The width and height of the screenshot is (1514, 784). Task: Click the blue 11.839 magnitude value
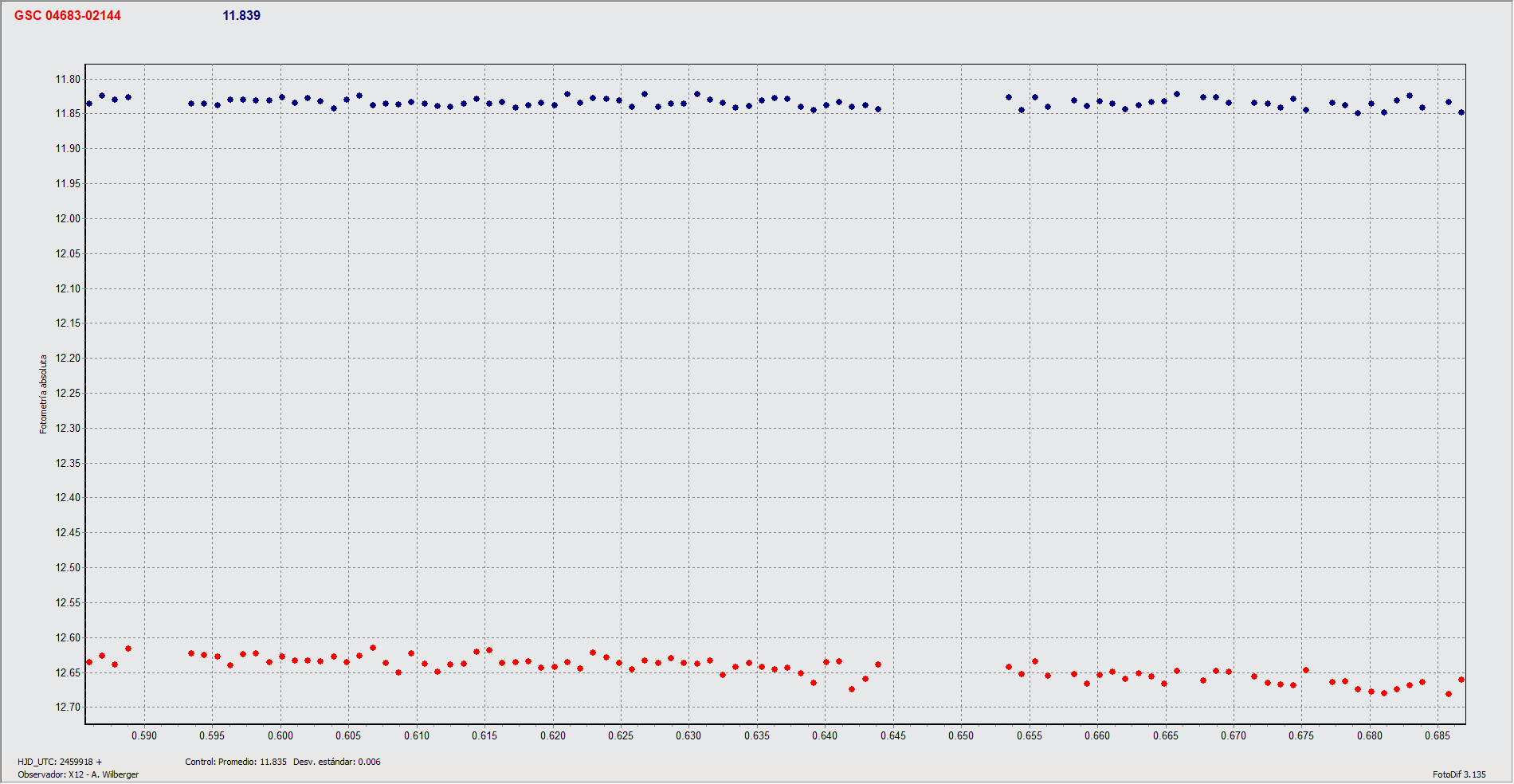click(241, 16)
